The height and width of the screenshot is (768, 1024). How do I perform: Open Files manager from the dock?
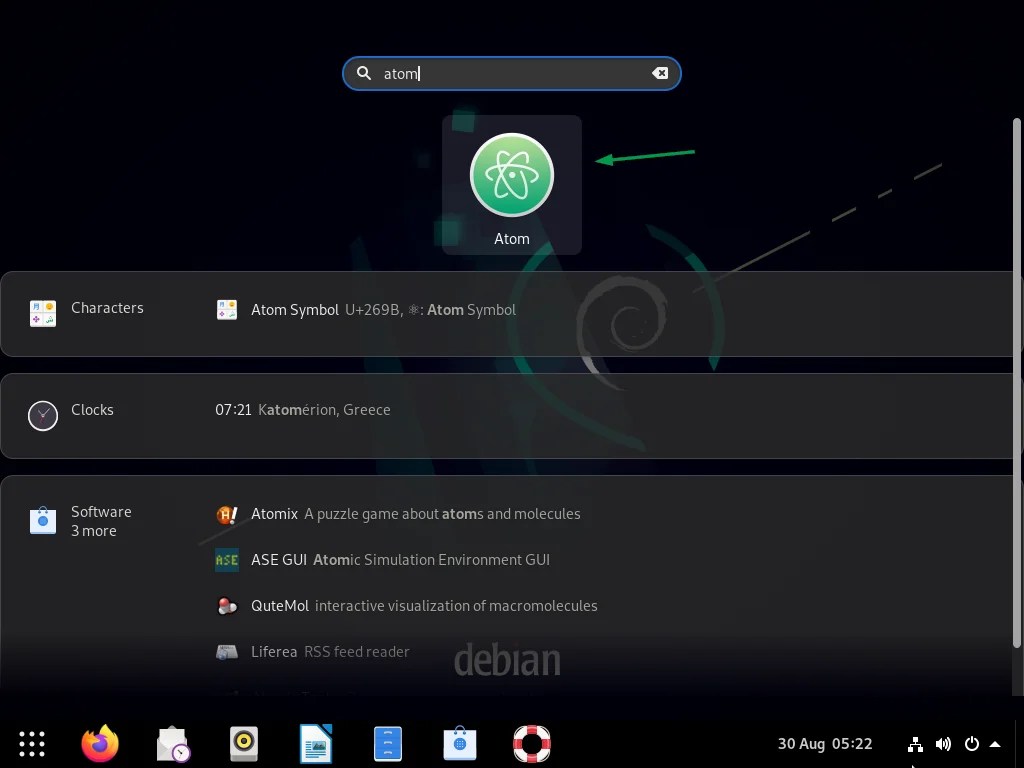[388, 744]
